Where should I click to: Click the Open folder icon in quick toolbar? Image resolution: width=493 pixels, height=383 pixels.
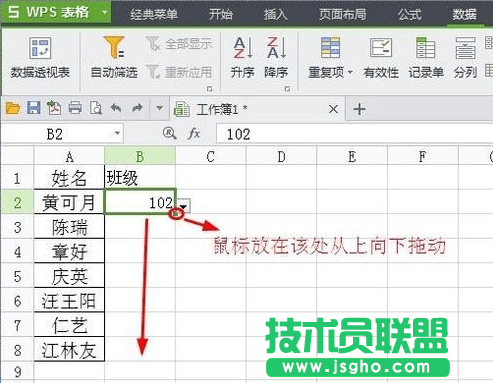pos(13,108)
